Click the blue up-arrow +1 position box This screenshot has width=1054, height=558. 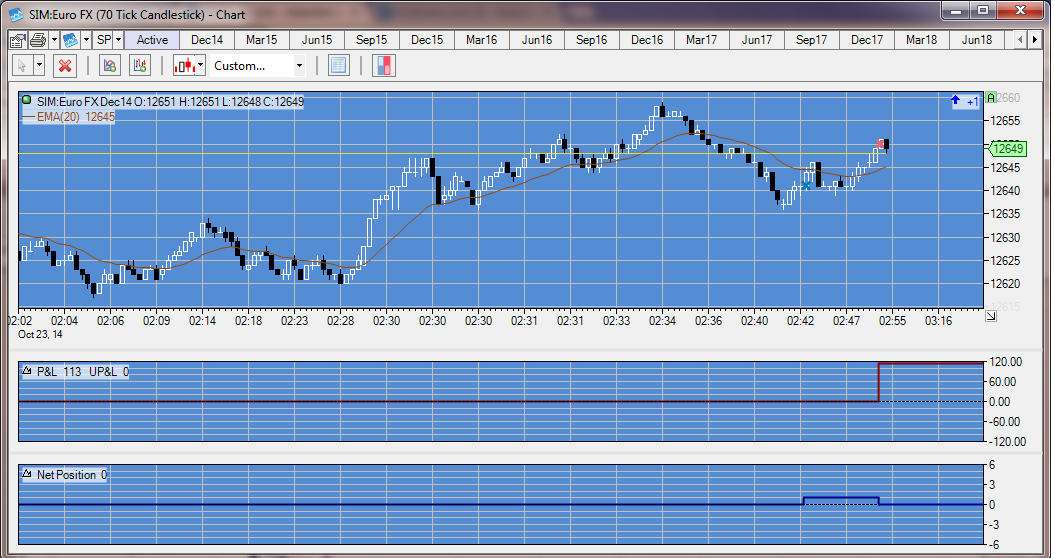pyautogui.click(x=965, y=102)
